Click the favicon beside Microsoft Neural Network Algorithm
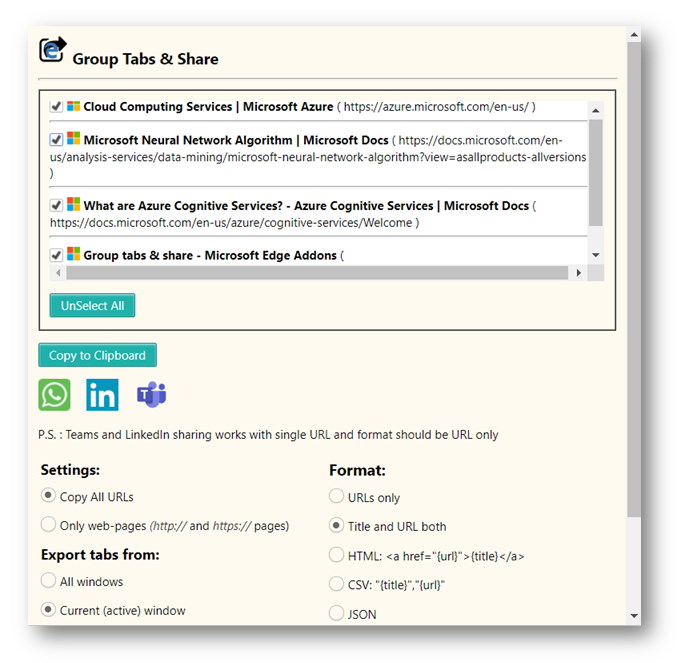This screenshot has width=681, height=663. pyautogui.click(x=73, y=139)
